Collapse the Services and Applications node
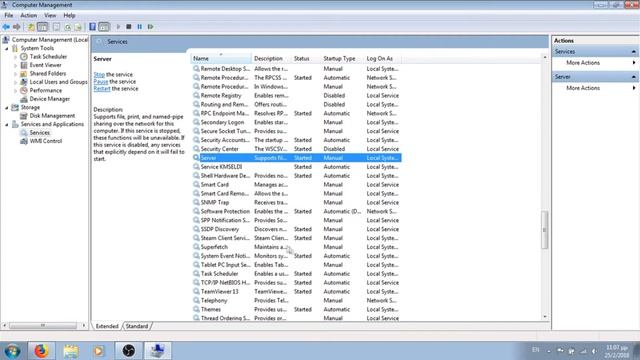The width and height of the screenshot is (640, 360). click(7, 124)
